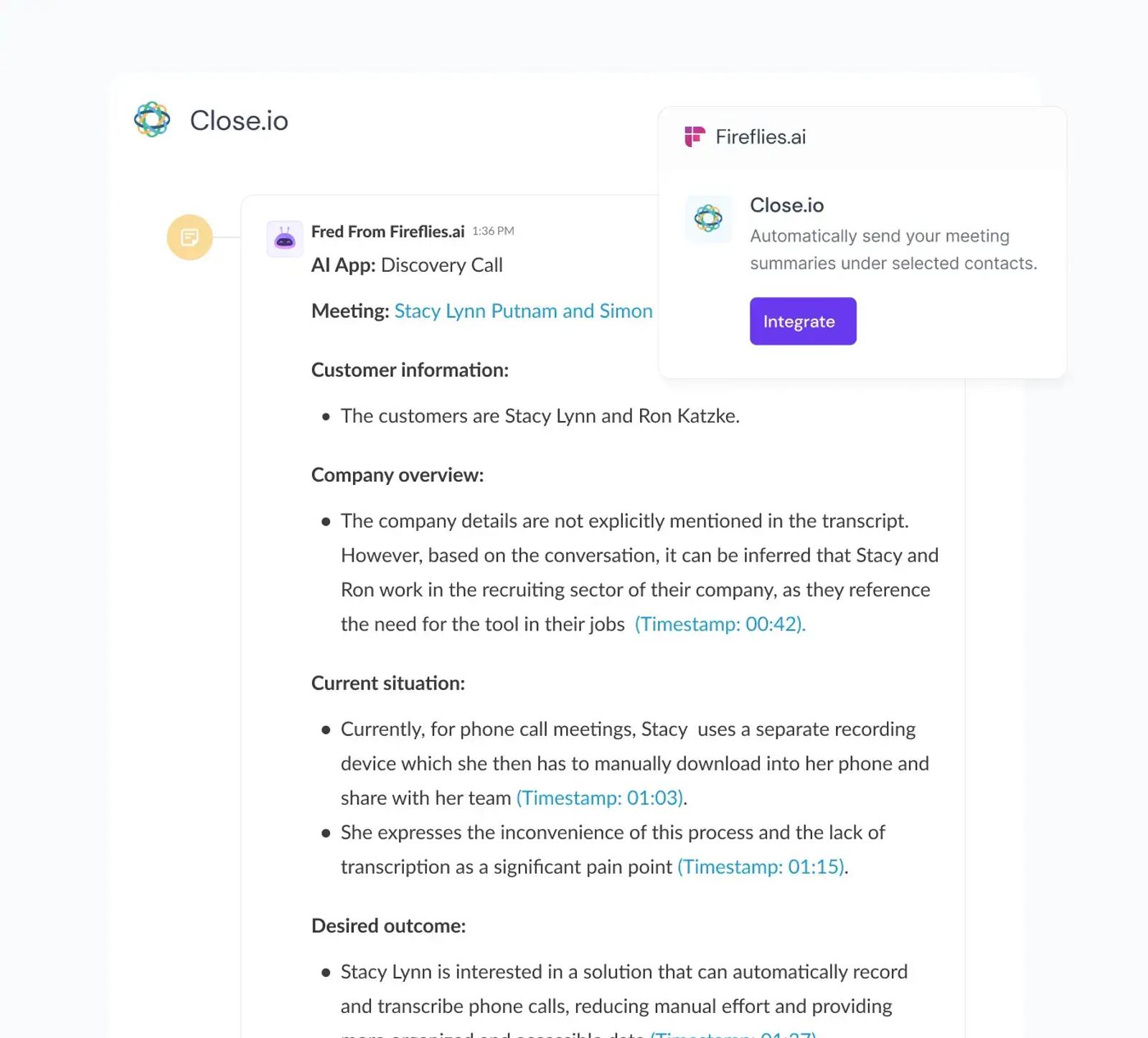Click the Desired outcome heading
The image size is (1148, 1038).
tap(388, 925)
